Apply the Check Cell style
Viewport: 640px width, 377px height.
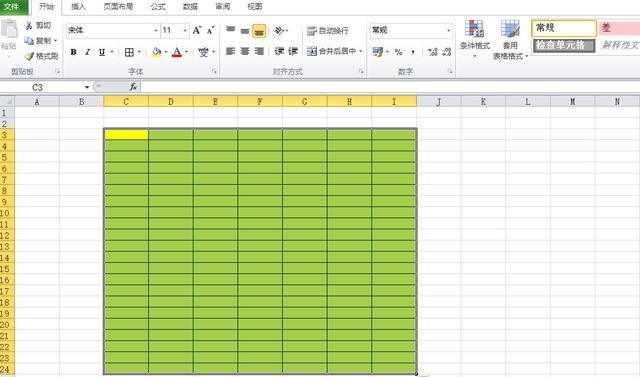pos(564,45)
